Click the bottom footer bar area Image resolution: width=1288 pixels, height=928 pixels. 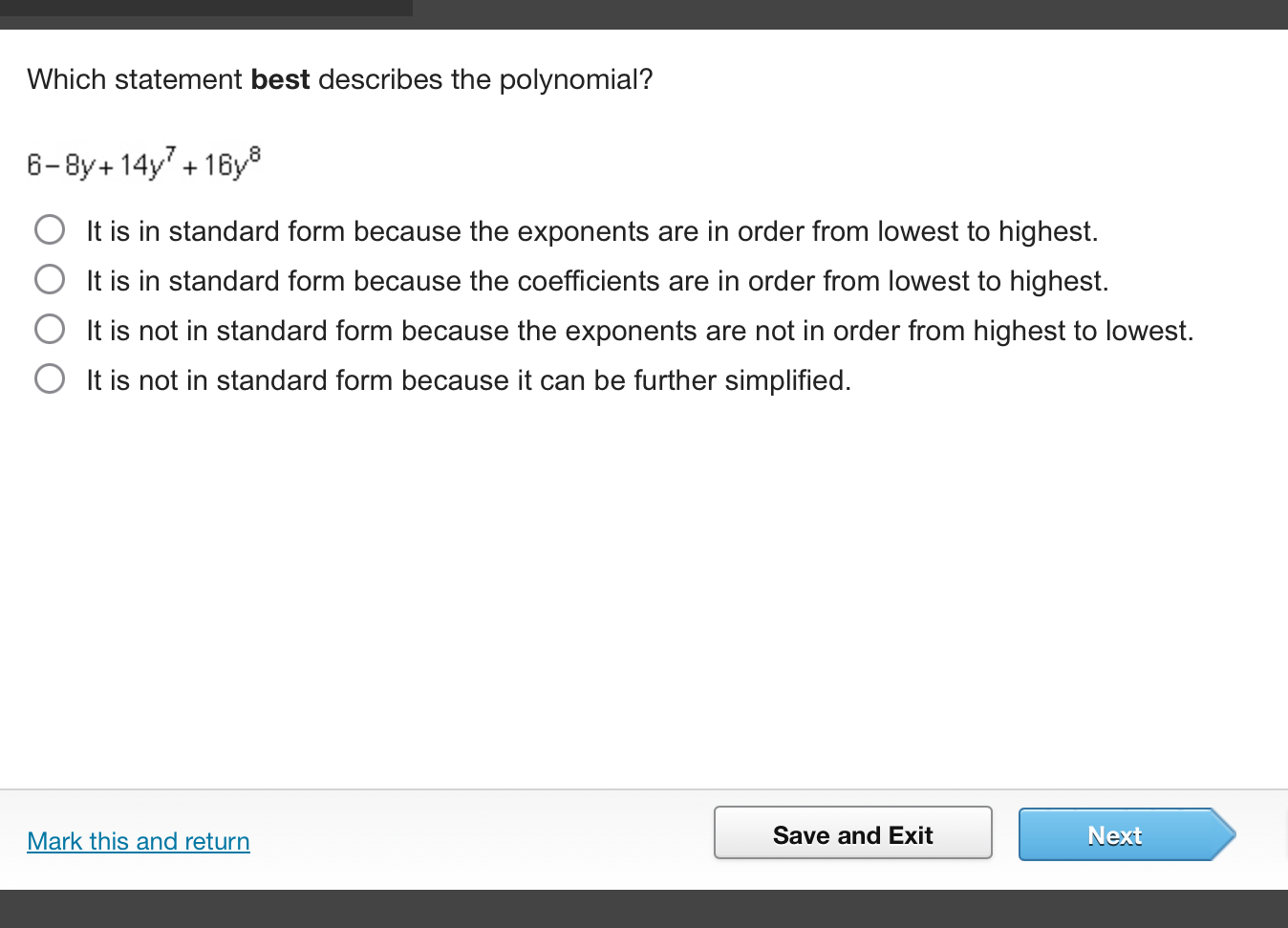tap(644, 908)
